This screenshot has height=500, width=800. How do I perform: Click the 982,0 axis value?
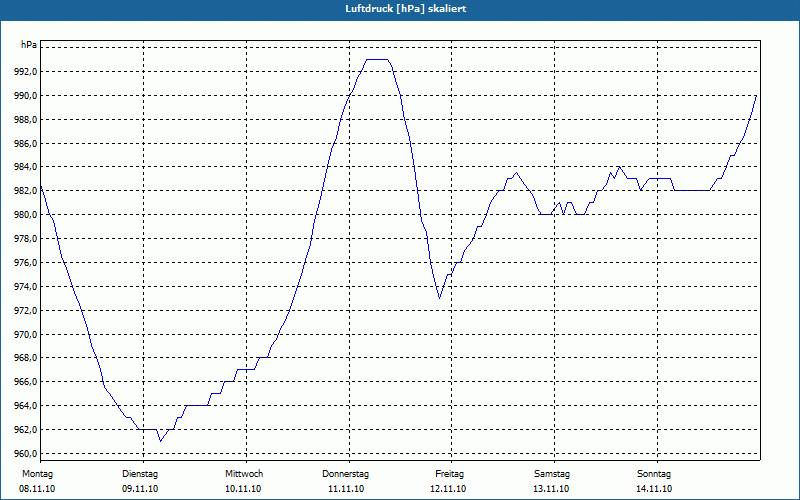25,191
